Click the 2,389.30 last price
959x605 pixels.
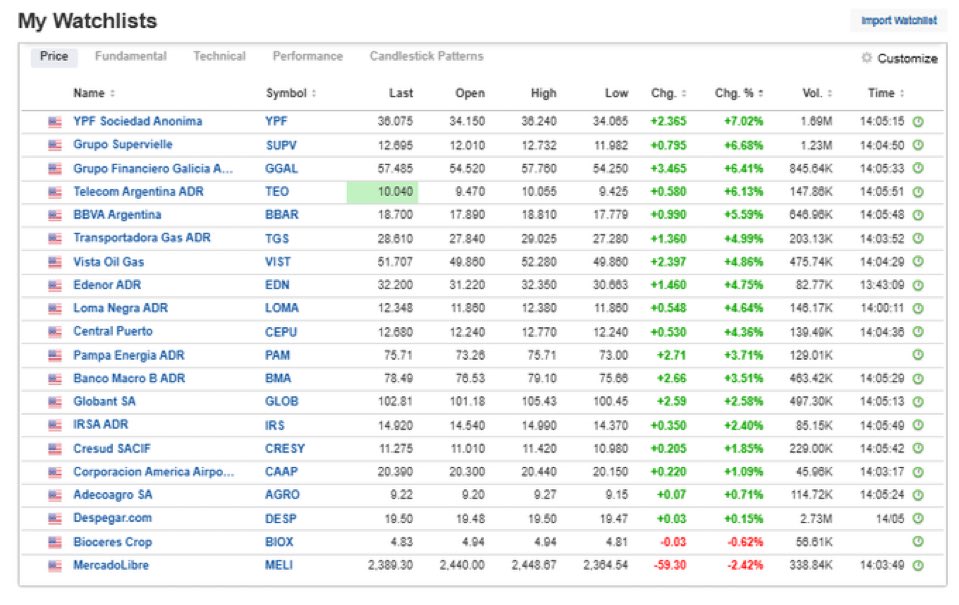coord(390,565)
